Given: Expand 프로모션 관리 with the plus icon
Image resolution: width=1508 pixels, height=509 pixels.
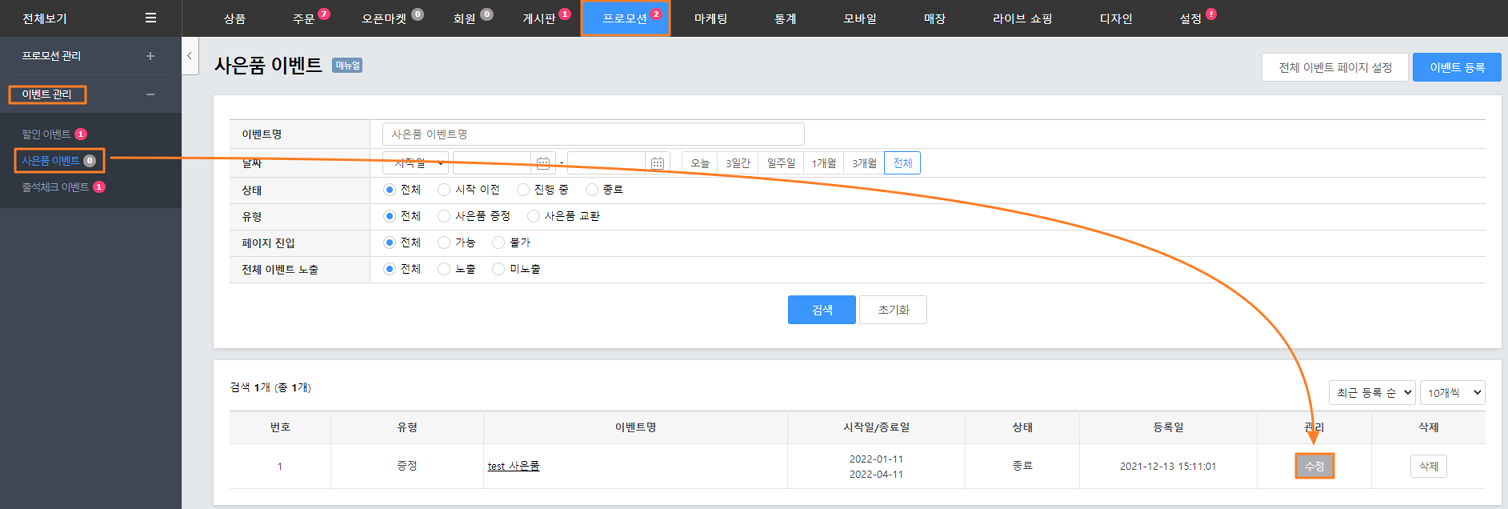Looking at the screenshot, I should (151, 56).
